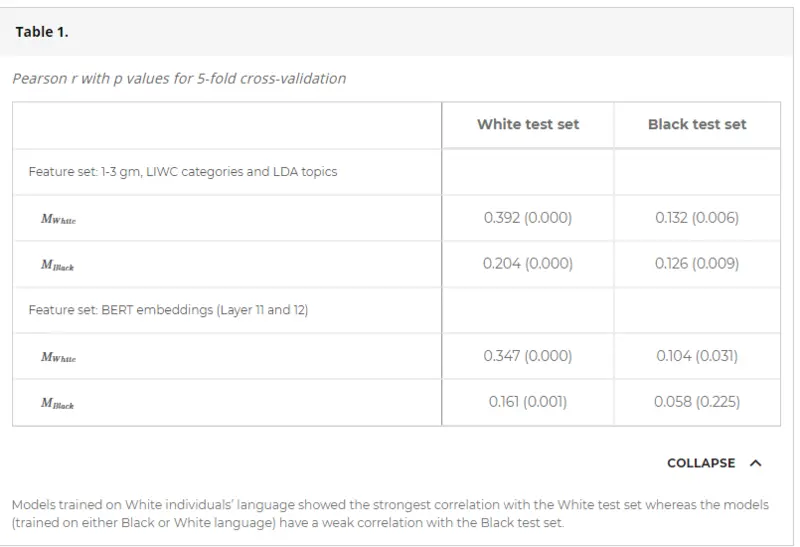Select the 0.126 (0.009) cell
Screen dimensions: 800x547
(x=697, y=264)
